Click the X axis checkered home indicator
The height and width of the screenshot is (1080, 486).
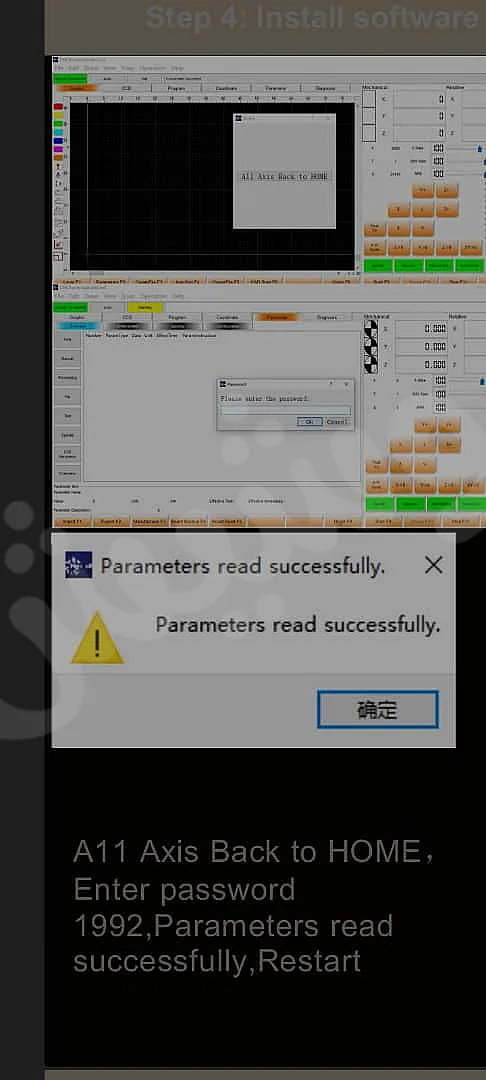coord(371,329)
